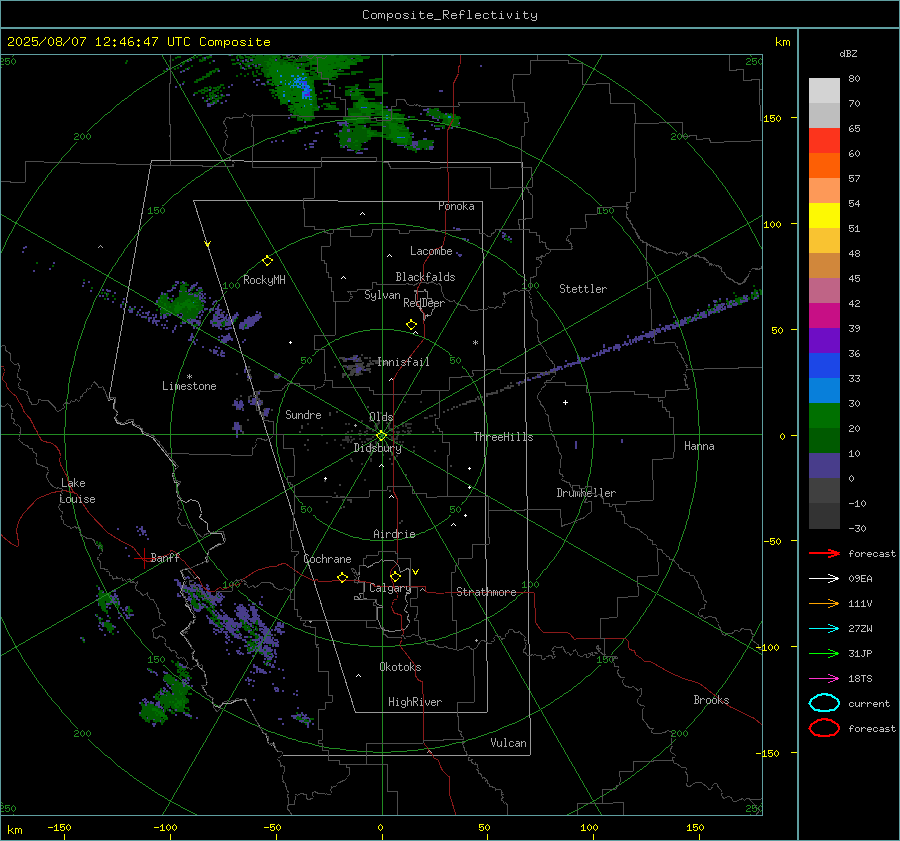Screen dimensions: 900x841
Task: Click the Lake Louise label
Action: [77, 491]
